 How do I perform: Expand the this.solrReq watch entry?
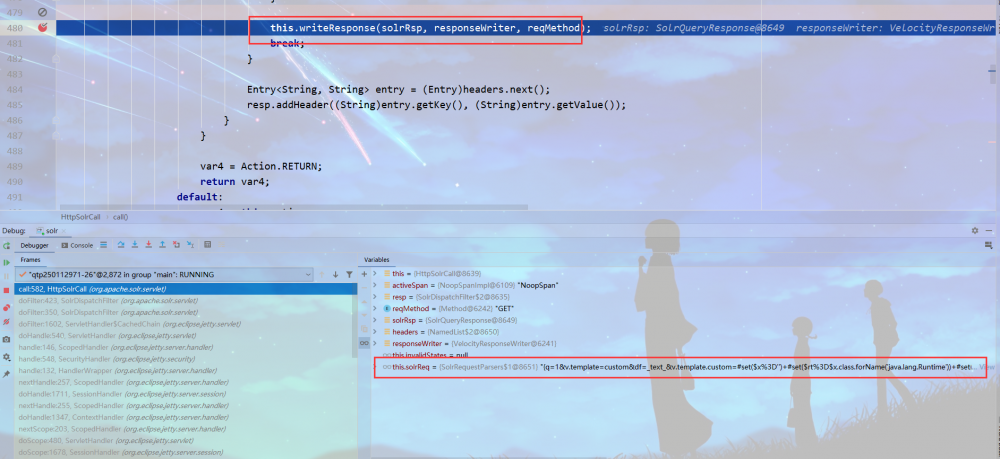pyautogui.click(x=375, y=367)
